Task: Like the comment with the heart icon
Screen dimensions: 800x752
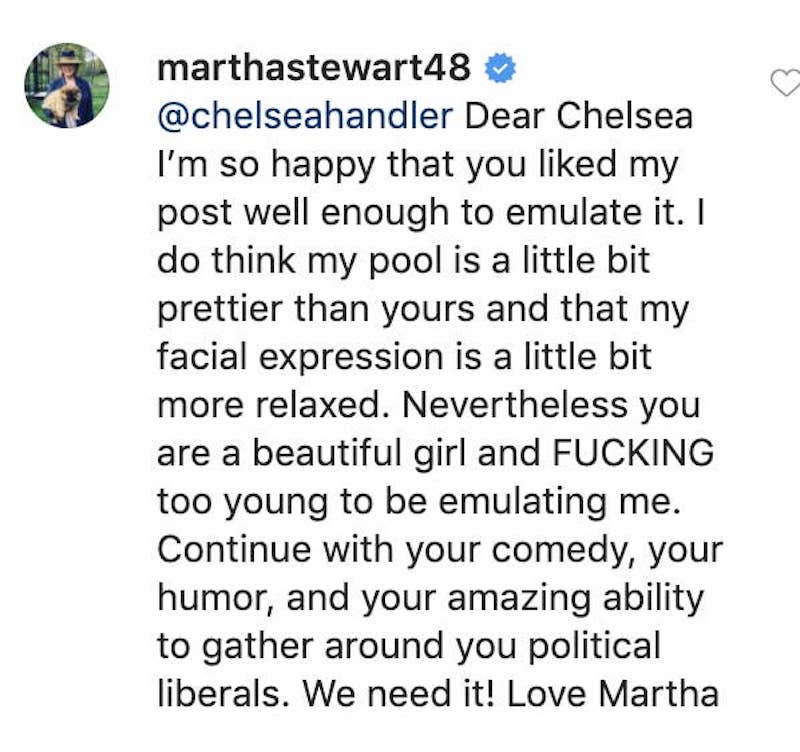Action: coord(786,83)
